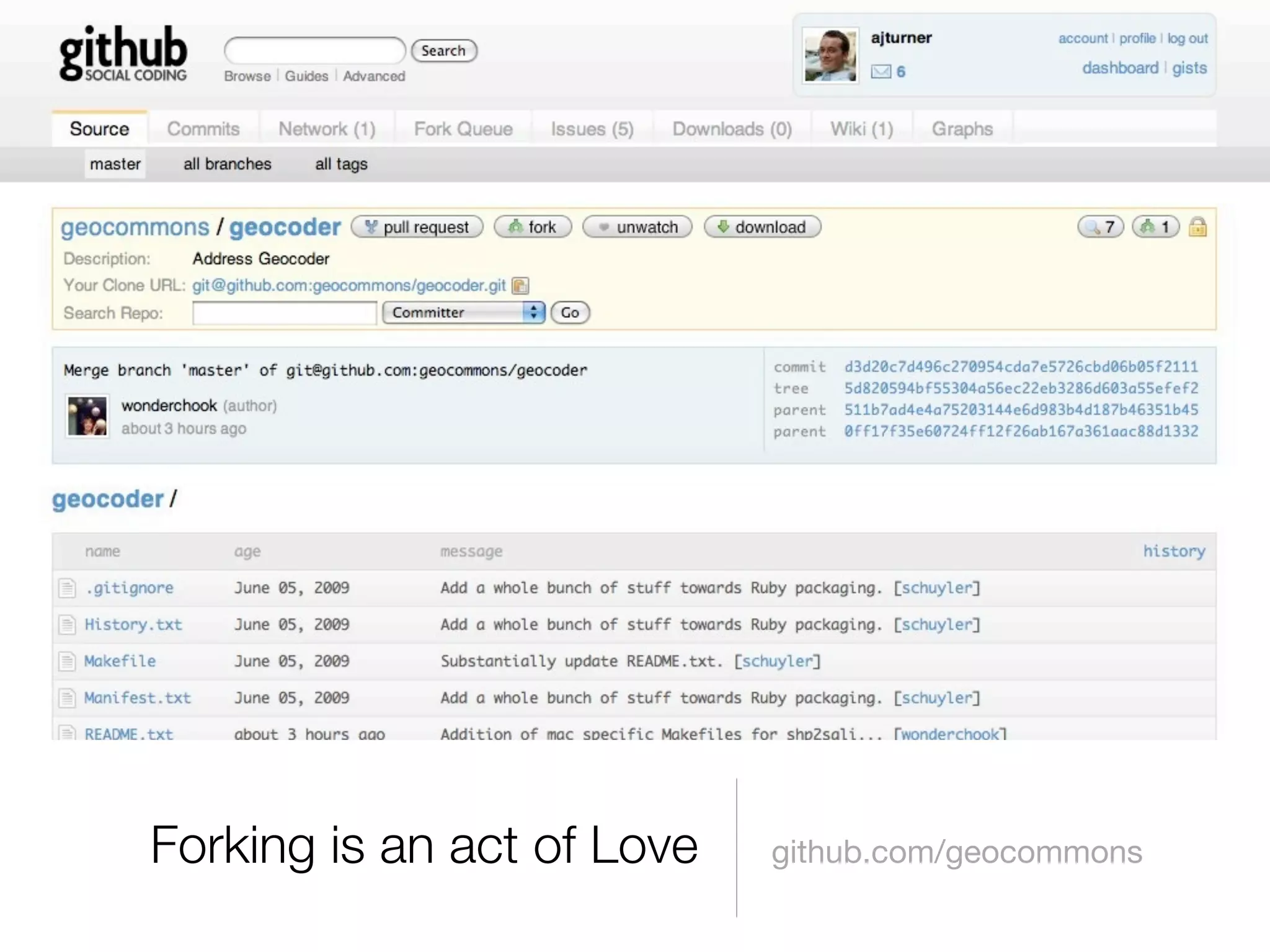Open the Guides link
This screenshot has height=952, width=1270.
tap(306, 76)
